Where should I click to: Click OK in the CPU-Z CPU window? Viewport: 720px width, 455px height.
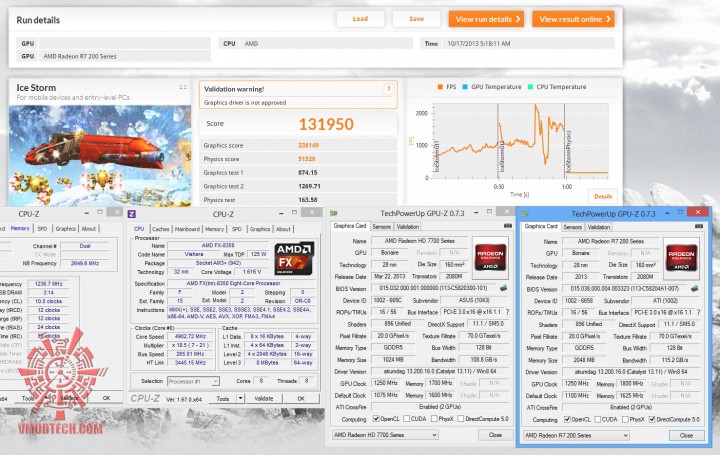click(x=301, y=399)
